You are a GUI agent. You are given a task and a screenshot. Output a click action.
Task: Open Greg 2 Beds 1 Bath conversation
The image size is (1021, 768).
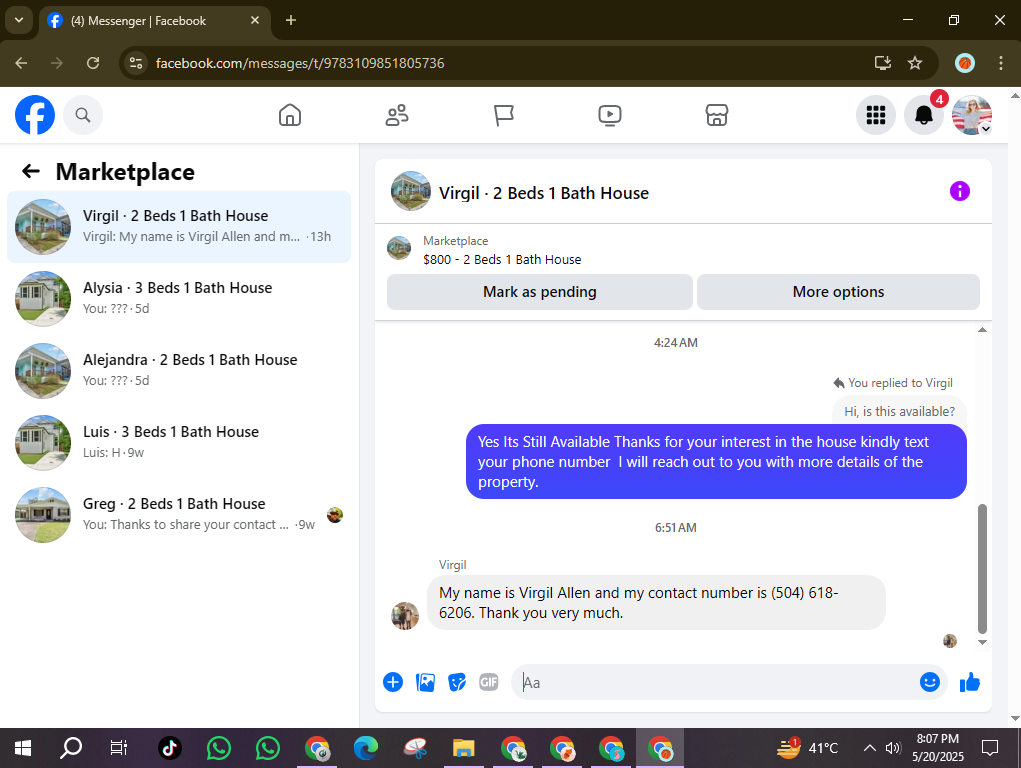tap(179, 515)
